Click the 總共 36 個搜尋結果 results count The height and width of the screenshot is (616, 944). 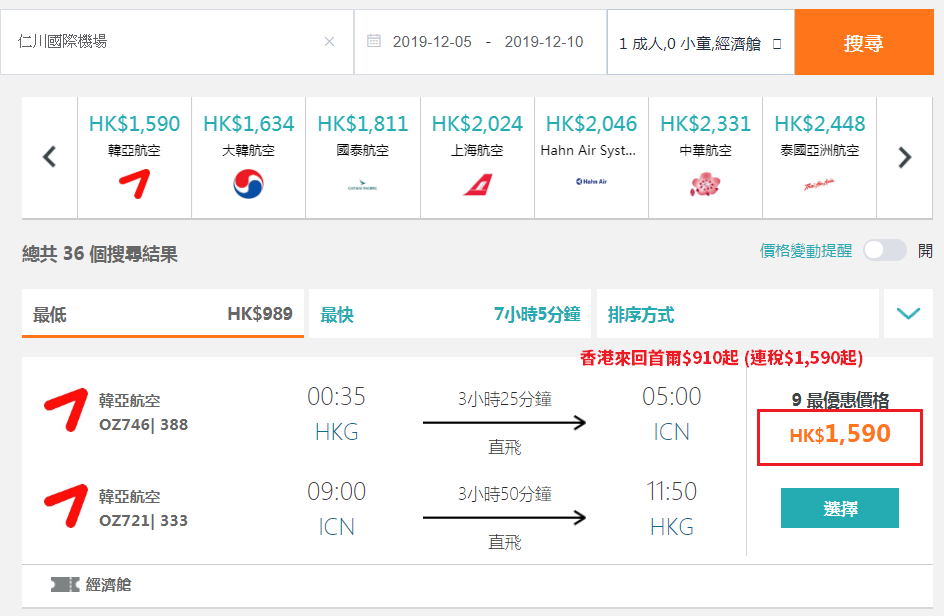tap(100, 254)
